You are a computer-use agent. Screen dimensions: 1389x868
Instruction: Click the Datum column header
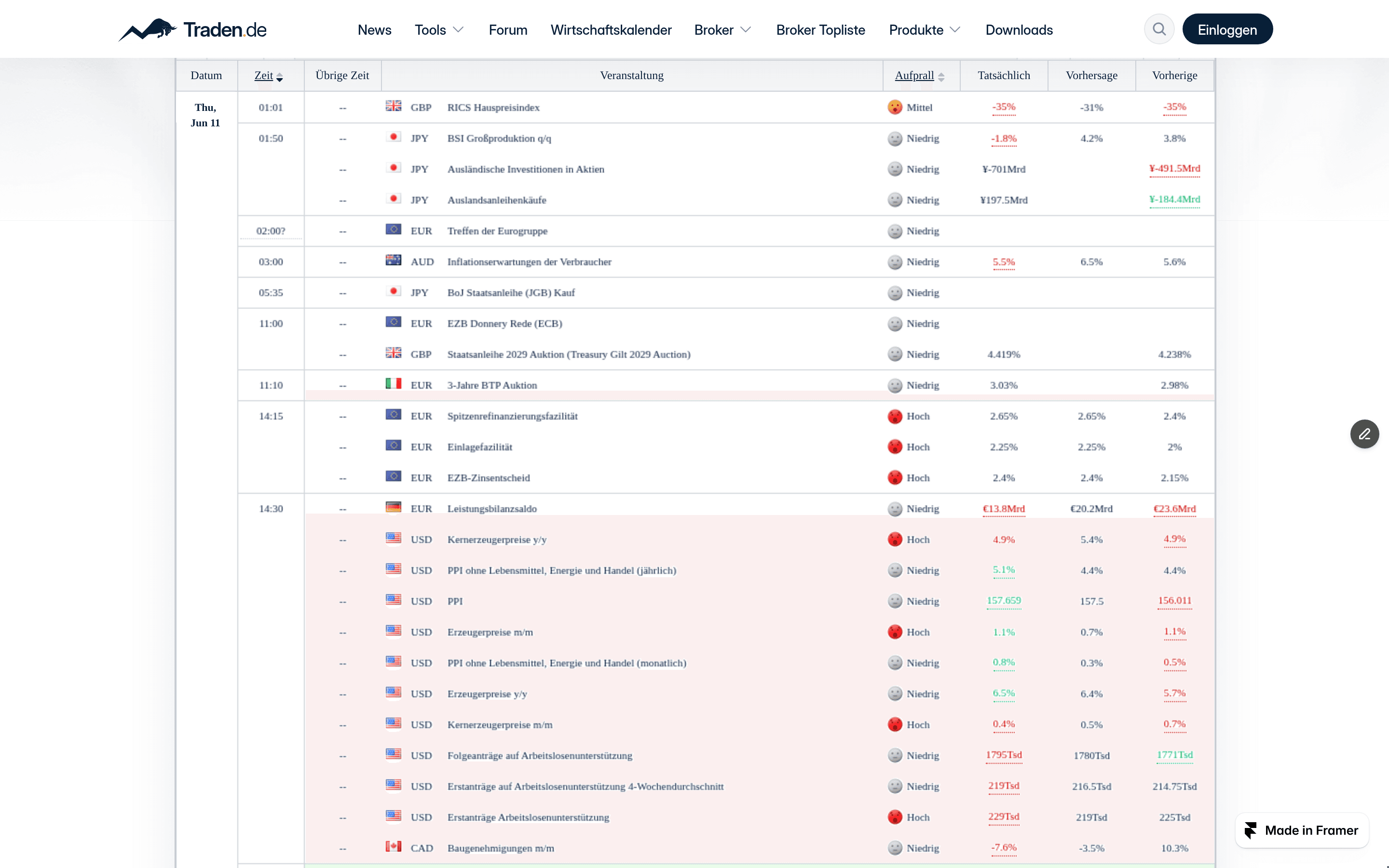point(206,75)
